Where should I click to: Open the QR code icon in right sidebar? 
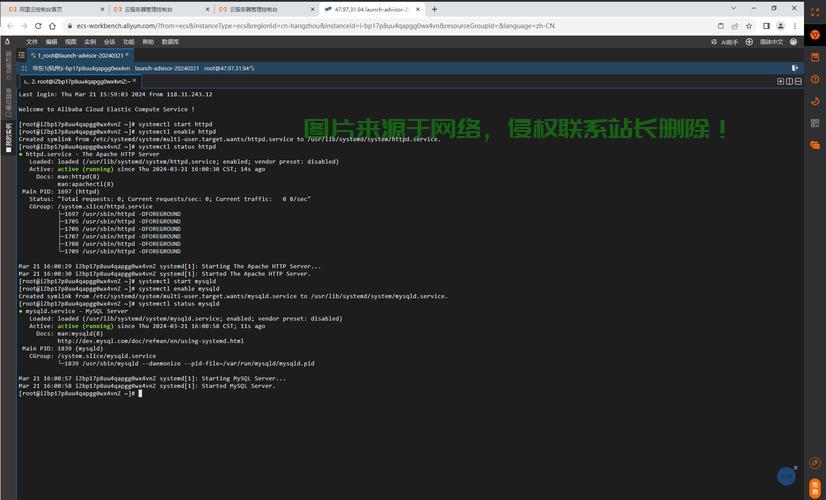point(815,123)
